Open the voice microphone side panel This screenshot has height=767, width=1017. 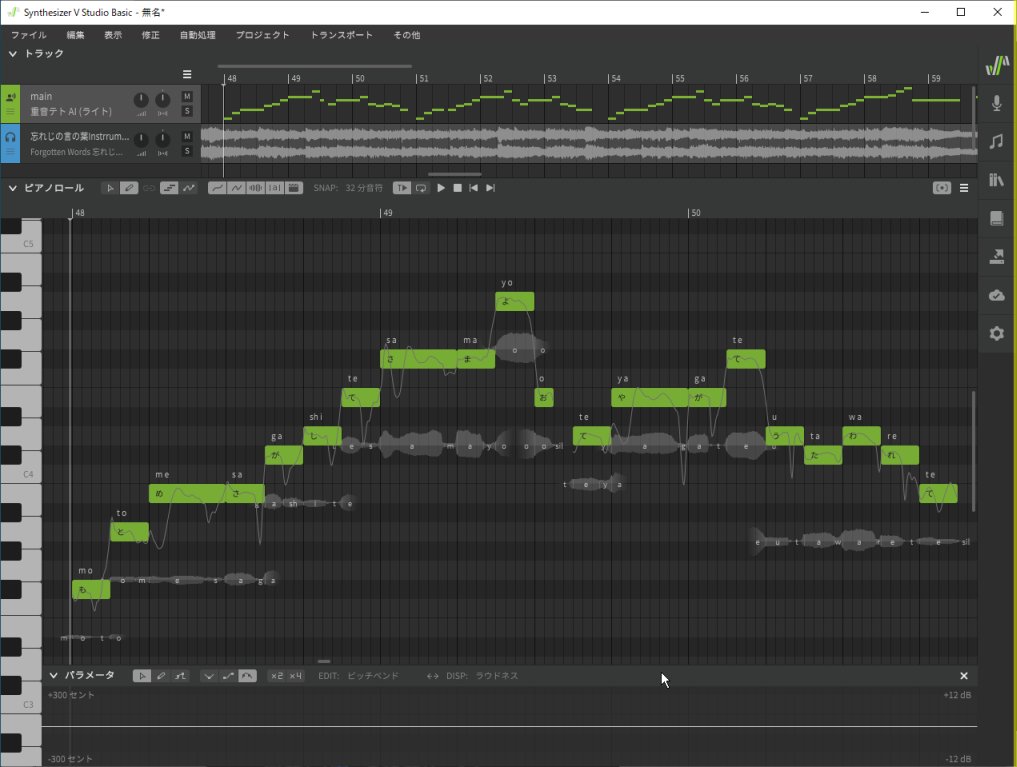(x=997, y=103)
